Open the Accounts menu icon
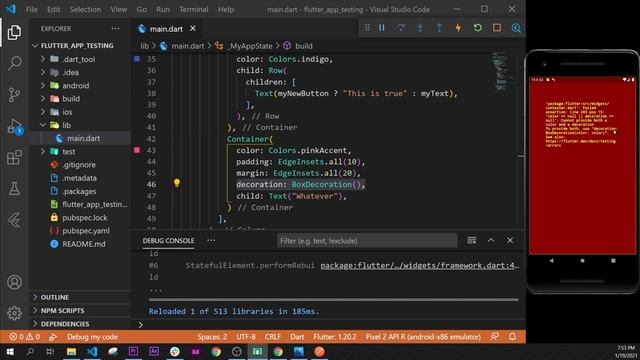This screenshot has height=360, width=640. pyautogui.click(x=14, y=282)
